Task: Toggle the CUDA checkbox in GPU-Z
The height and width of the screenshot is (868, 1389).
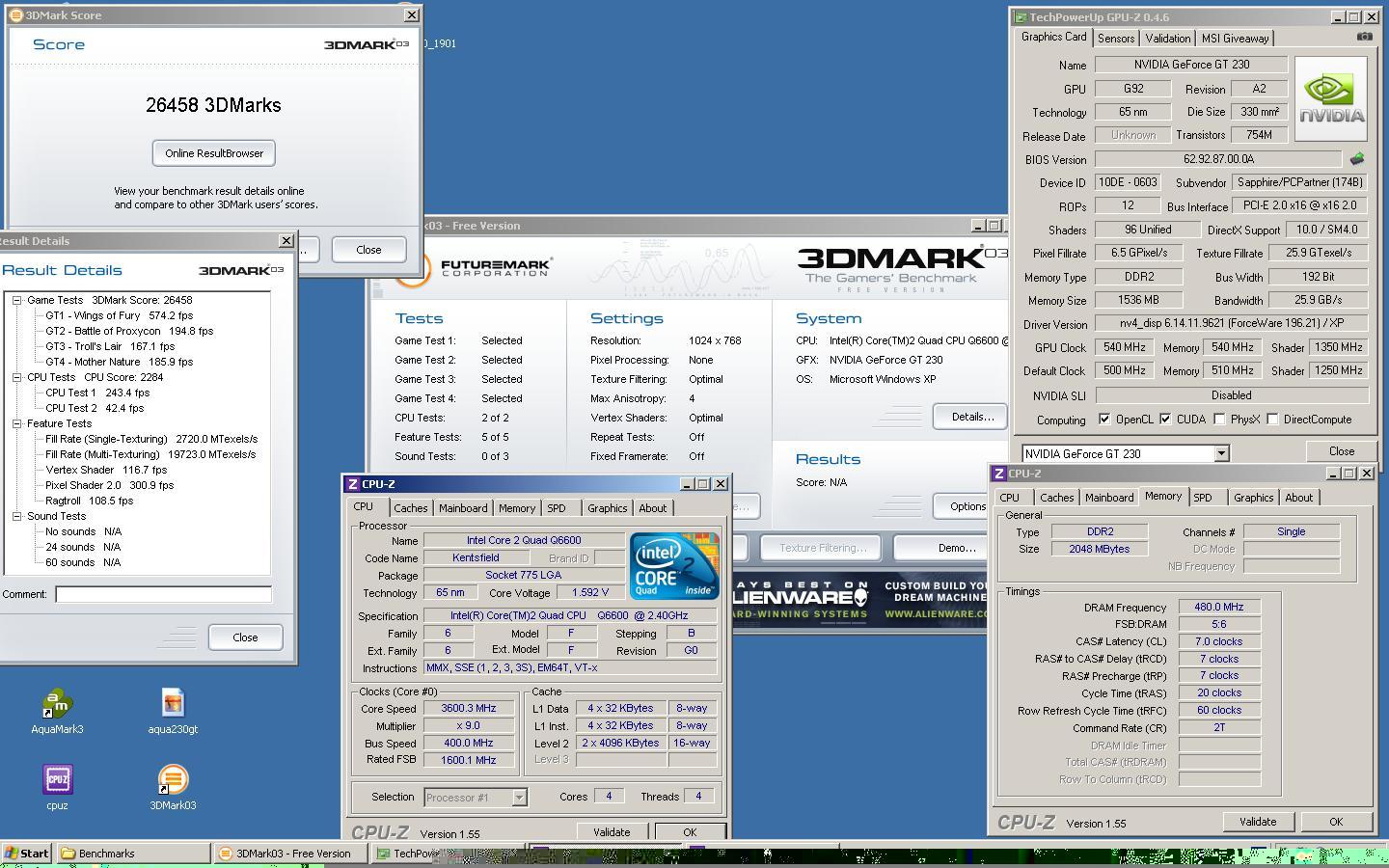Action: (1165, 420)
